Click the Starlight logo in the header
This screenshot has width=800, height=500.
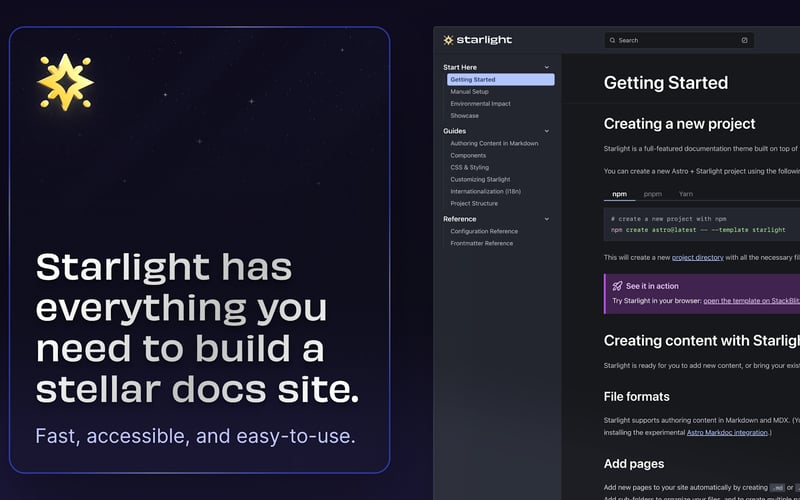[x=478, y=40]
